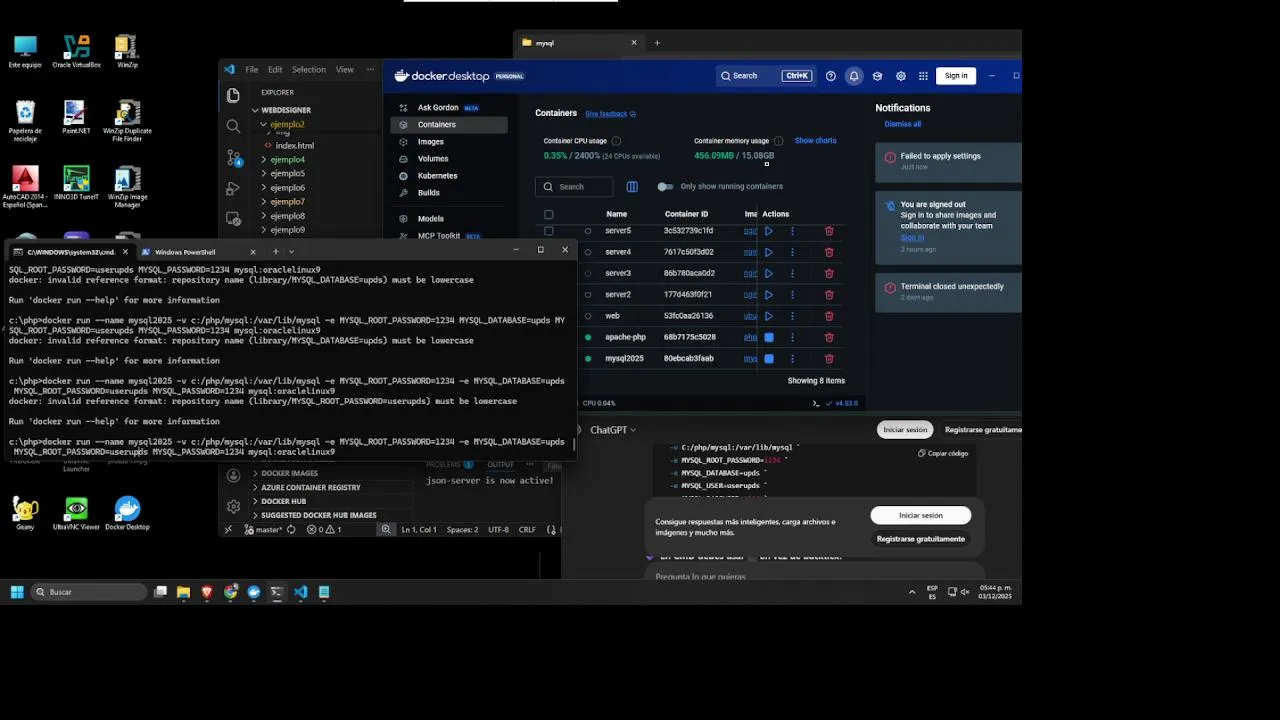Open VS Code Selection menu
The width and height of the screenshot is (1280, 720).
(x=309, y=70)
